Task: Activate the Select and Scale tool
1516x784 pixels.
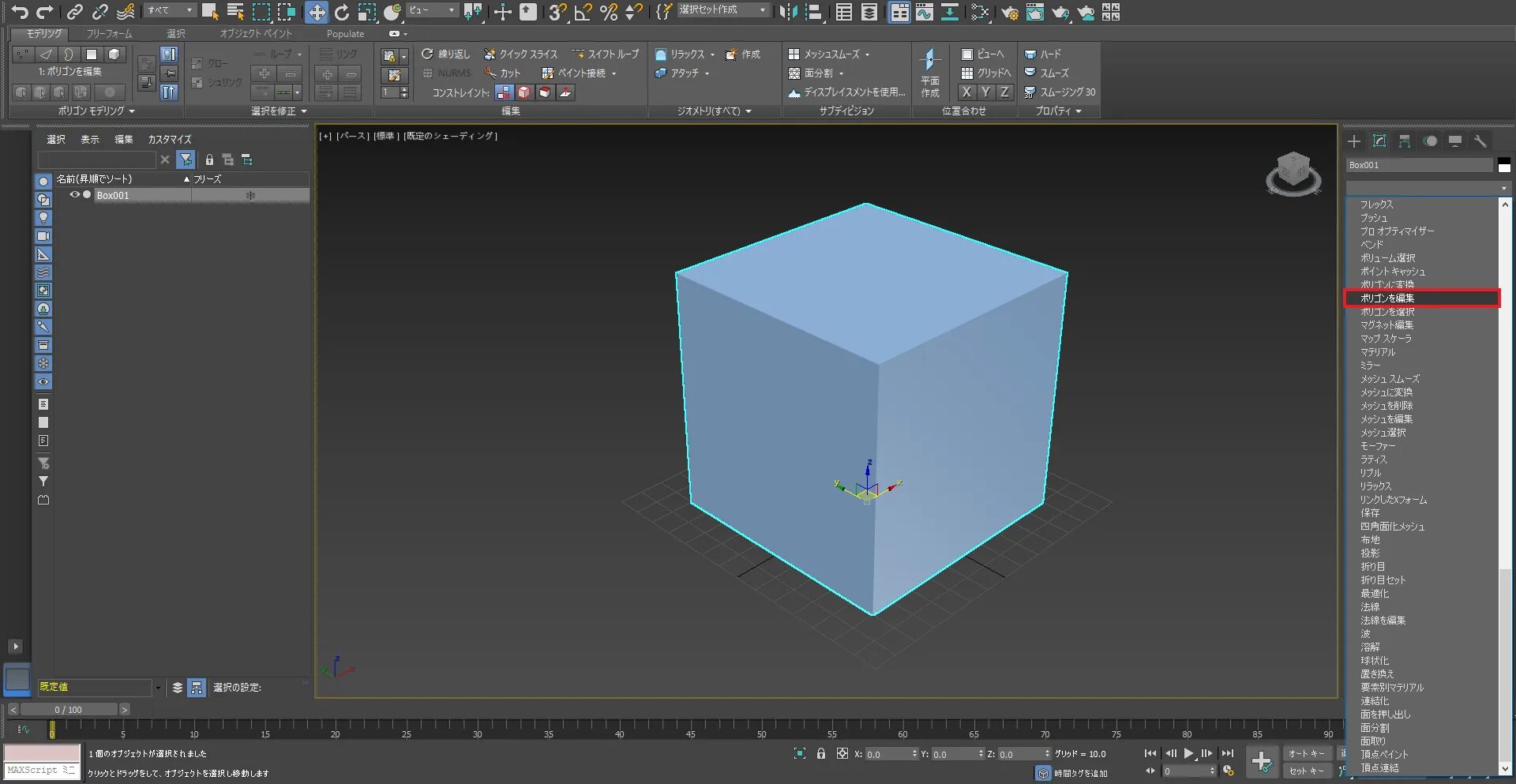Action: point(367,12)
